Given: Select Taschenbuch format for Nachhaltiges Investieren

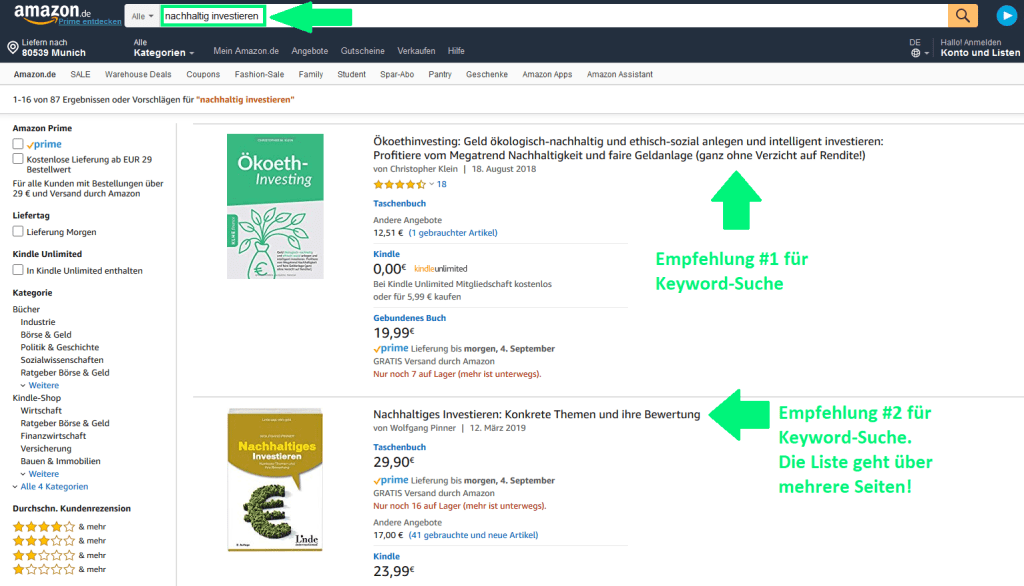Looking at the screenshot, I should click(399, 448).
